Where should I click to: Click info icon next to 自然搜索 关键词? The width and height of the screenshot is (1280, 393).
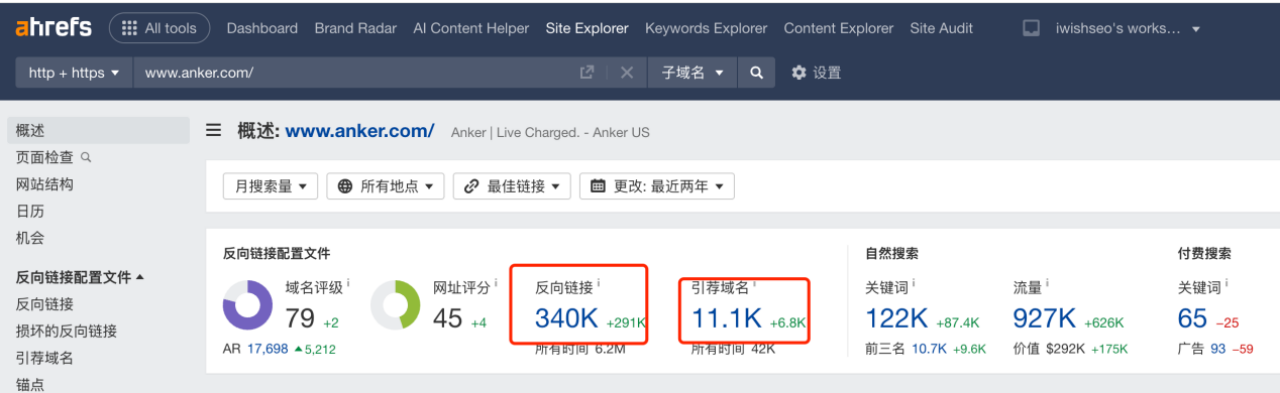pos(914,284)
